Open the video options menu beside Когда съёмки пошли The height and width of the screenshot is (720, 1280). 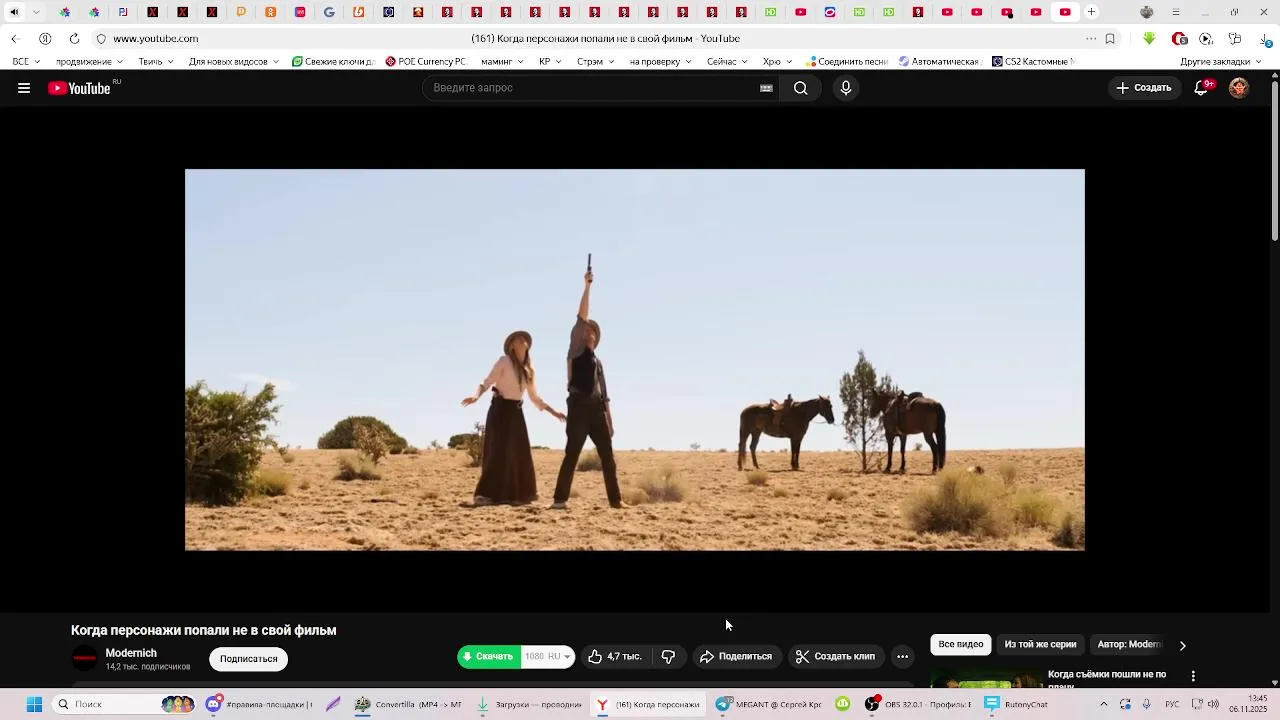pyautogui.click(x=1193, y=677)
